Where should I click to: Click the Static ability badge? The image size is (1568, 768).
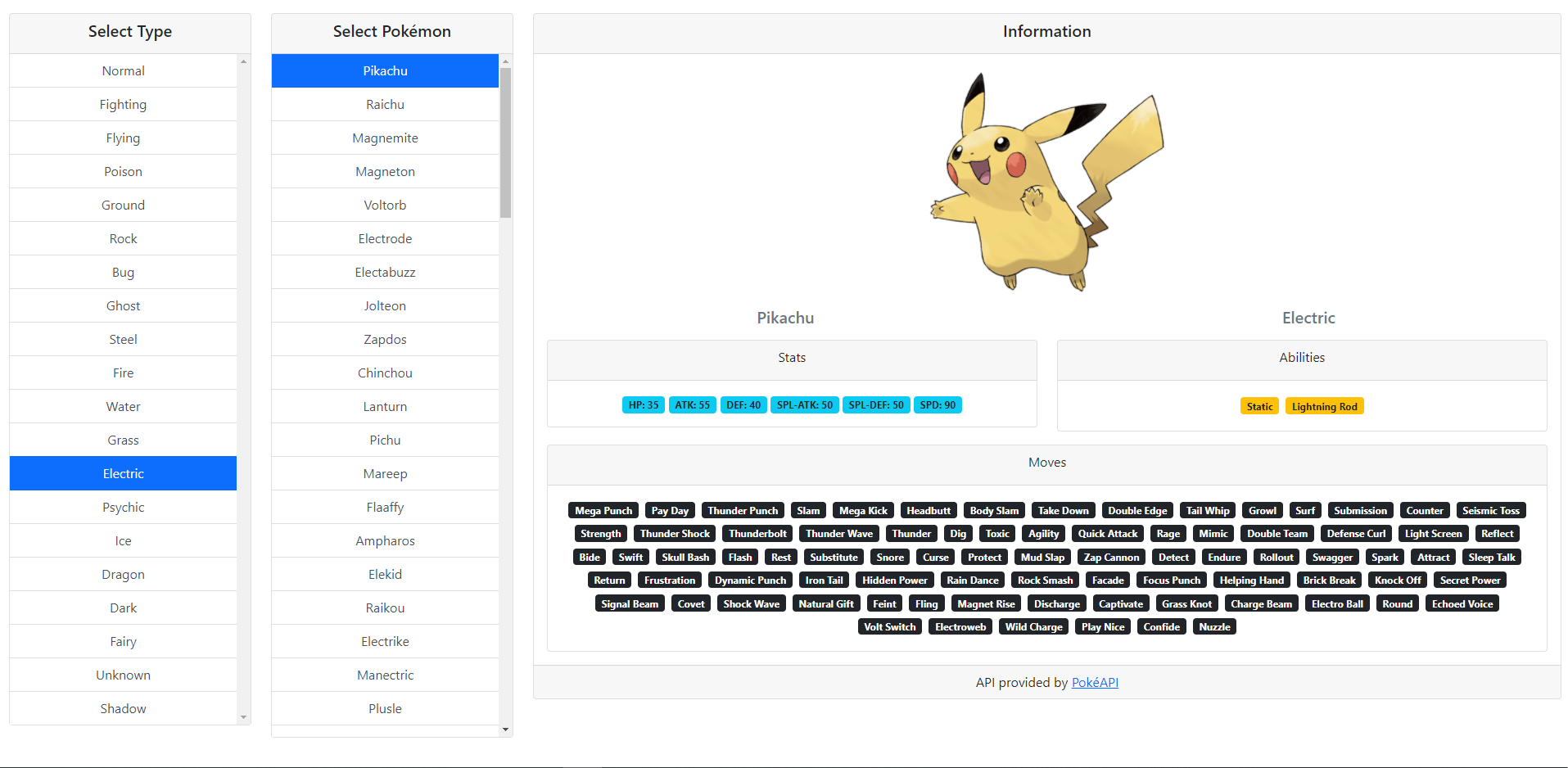(x=1259, y=406)
